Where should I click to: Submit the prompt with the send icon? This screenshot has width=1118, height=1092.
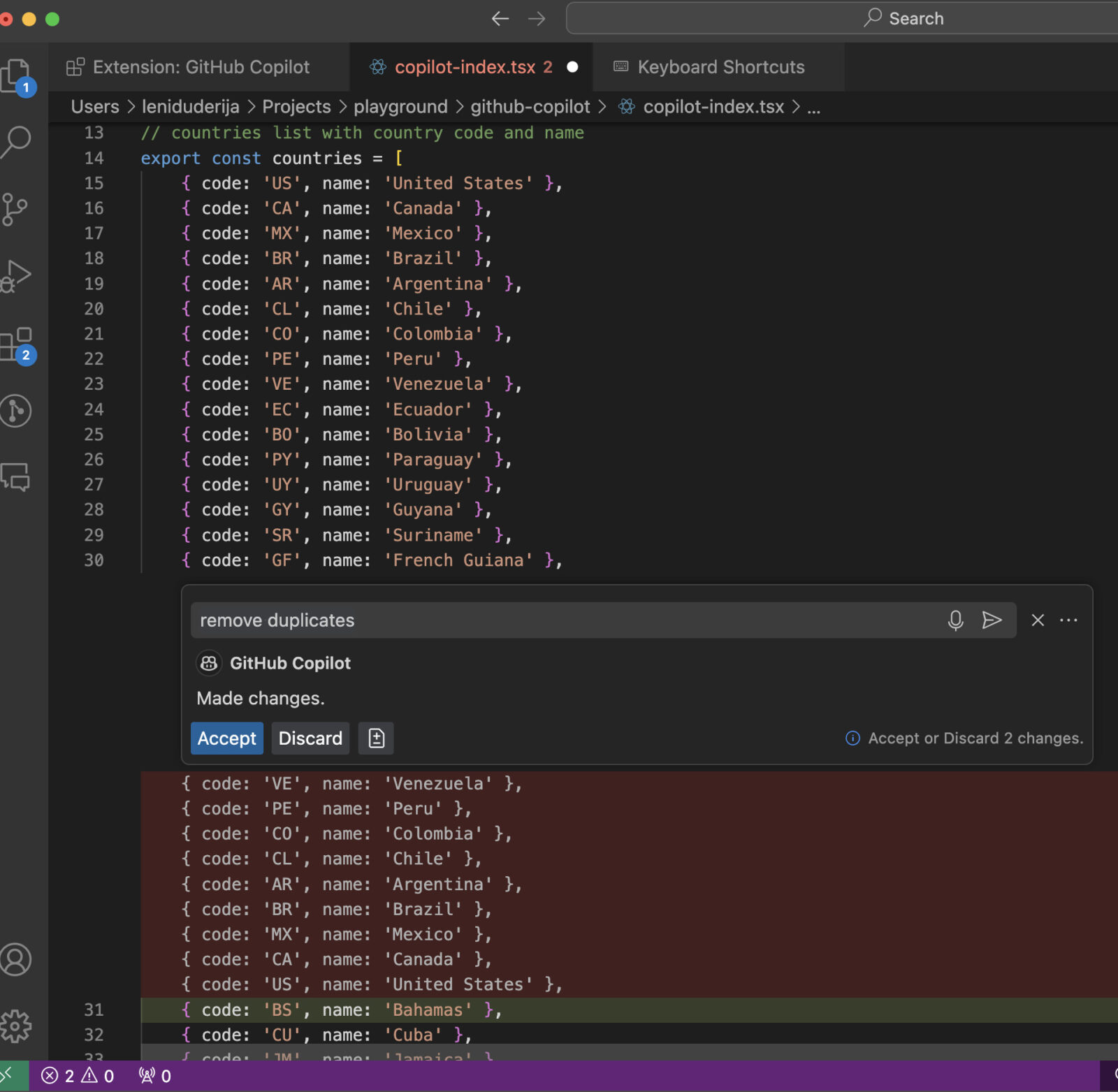(x=993, y=620)
